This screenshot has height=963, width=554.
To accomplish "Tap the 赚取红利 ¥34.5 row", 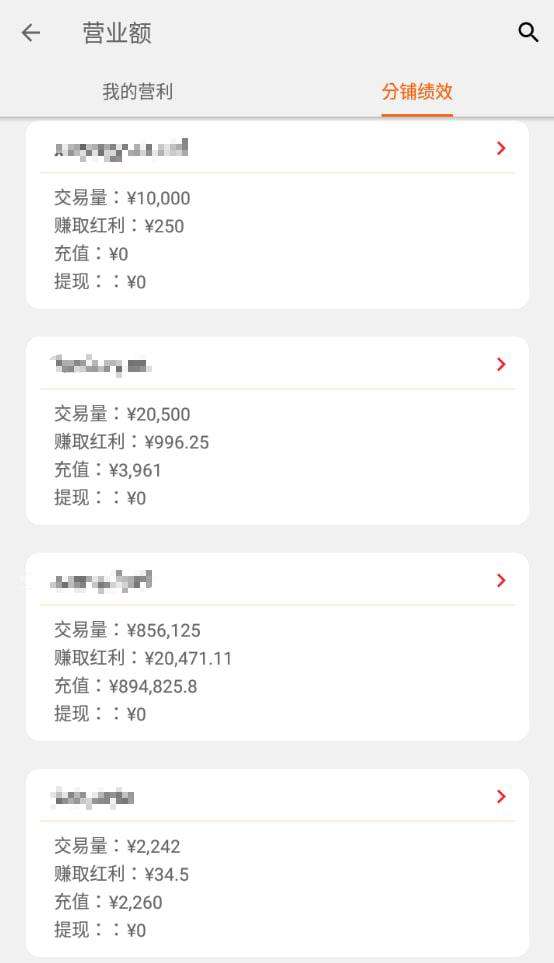I will tap(122, 874).
